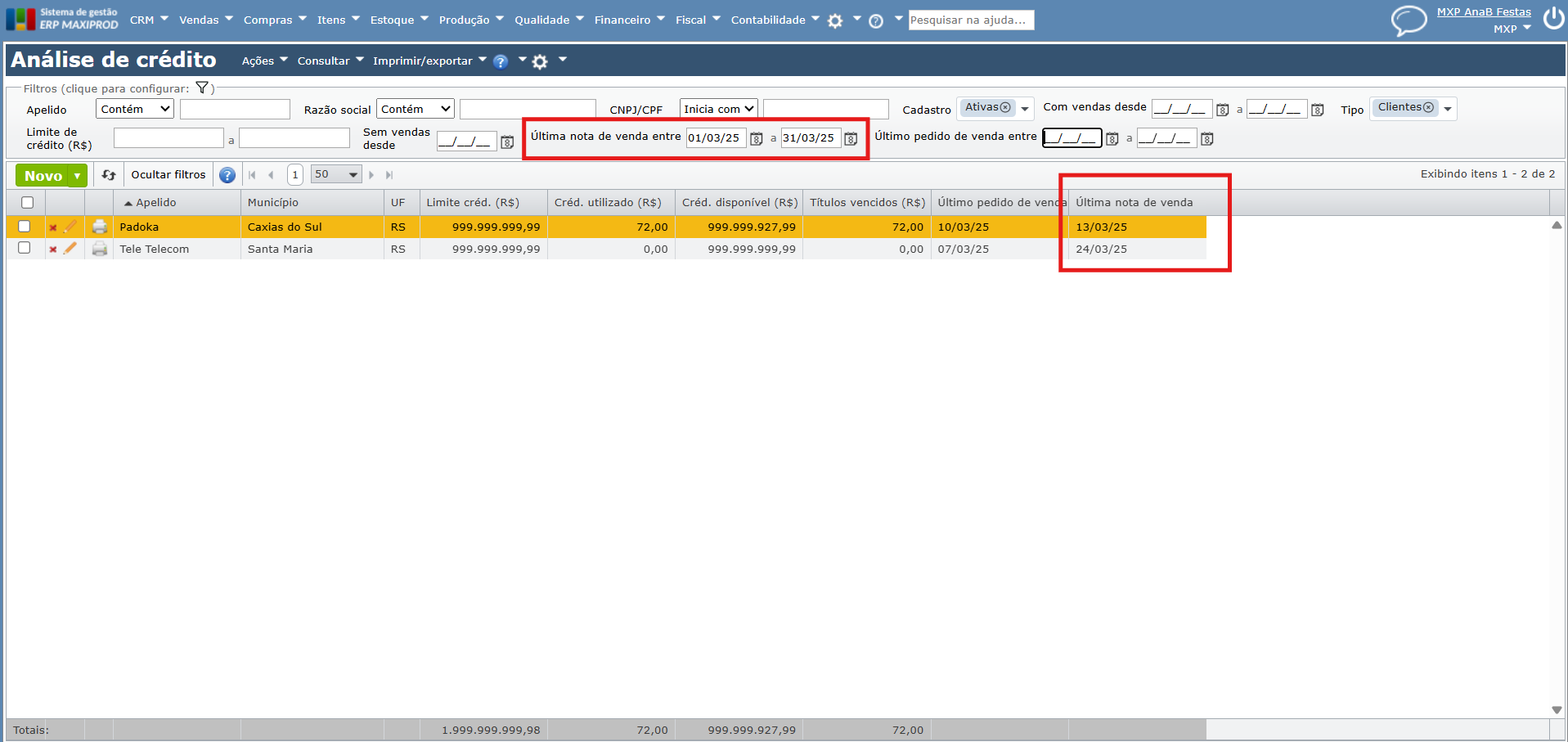Click the blue help icon next to Ocultar filtros

(x=227, y=175)
